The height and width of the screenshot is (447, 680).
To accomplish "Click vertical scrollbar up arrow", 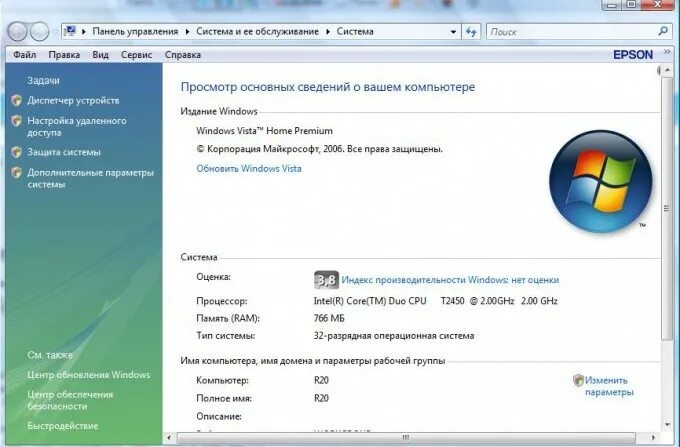I will pyautogui.click(x=667, y=70).
